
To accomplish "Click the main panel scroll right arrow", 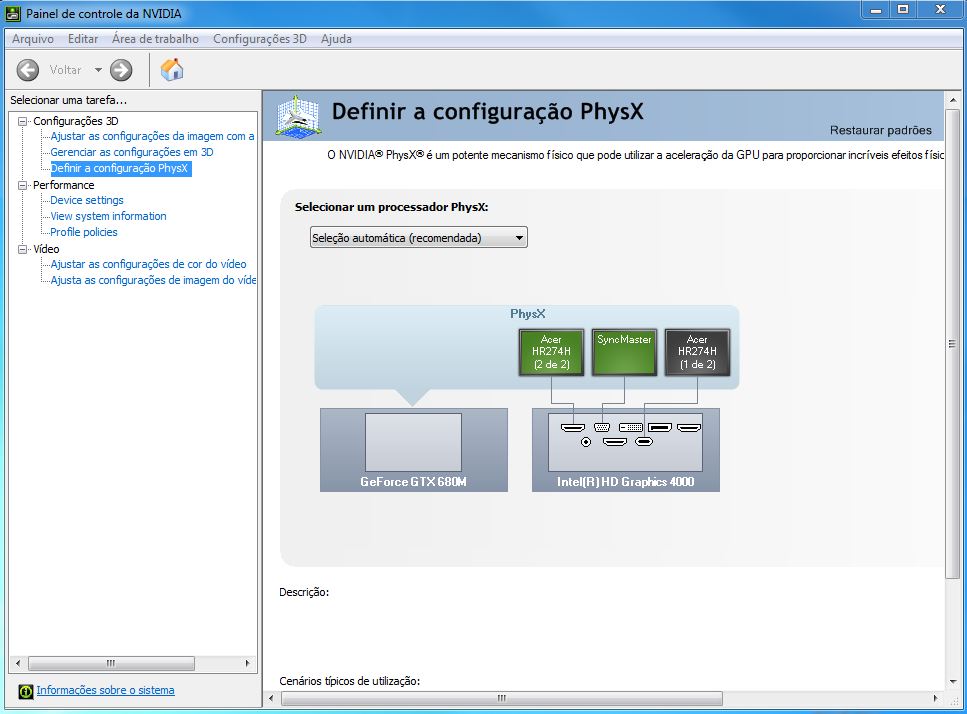I will 936,699.
